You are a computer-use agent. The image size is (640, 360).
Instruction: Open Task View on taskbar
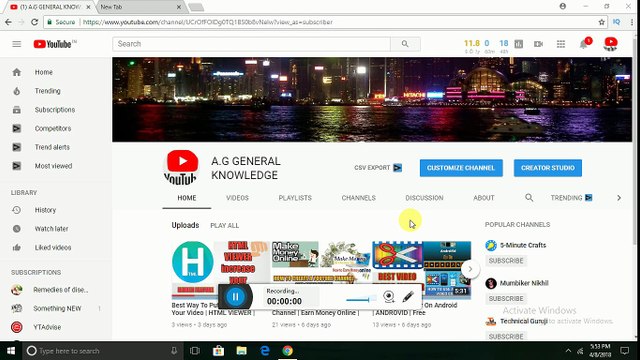pyautogui.click(x=195, y=351)
